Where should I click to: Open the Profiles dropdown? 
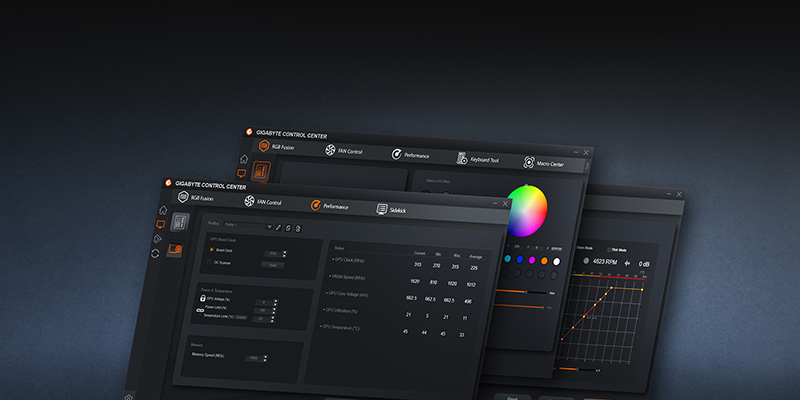pos(248,226)
